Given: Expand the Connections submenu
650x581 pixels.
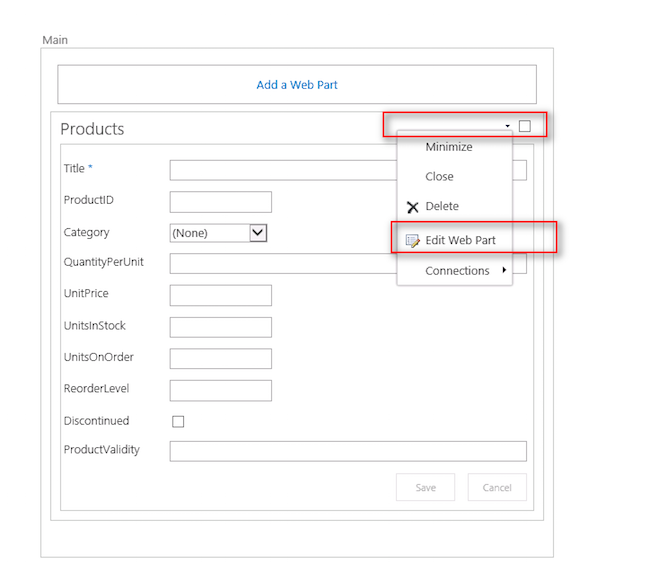Looking at the screenshot, I should click(457, 271).
